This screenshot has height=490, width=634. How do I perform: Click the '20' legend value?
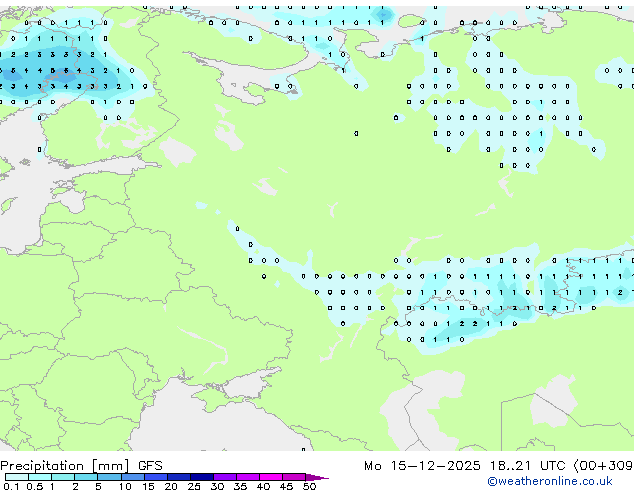pos(171,486)
